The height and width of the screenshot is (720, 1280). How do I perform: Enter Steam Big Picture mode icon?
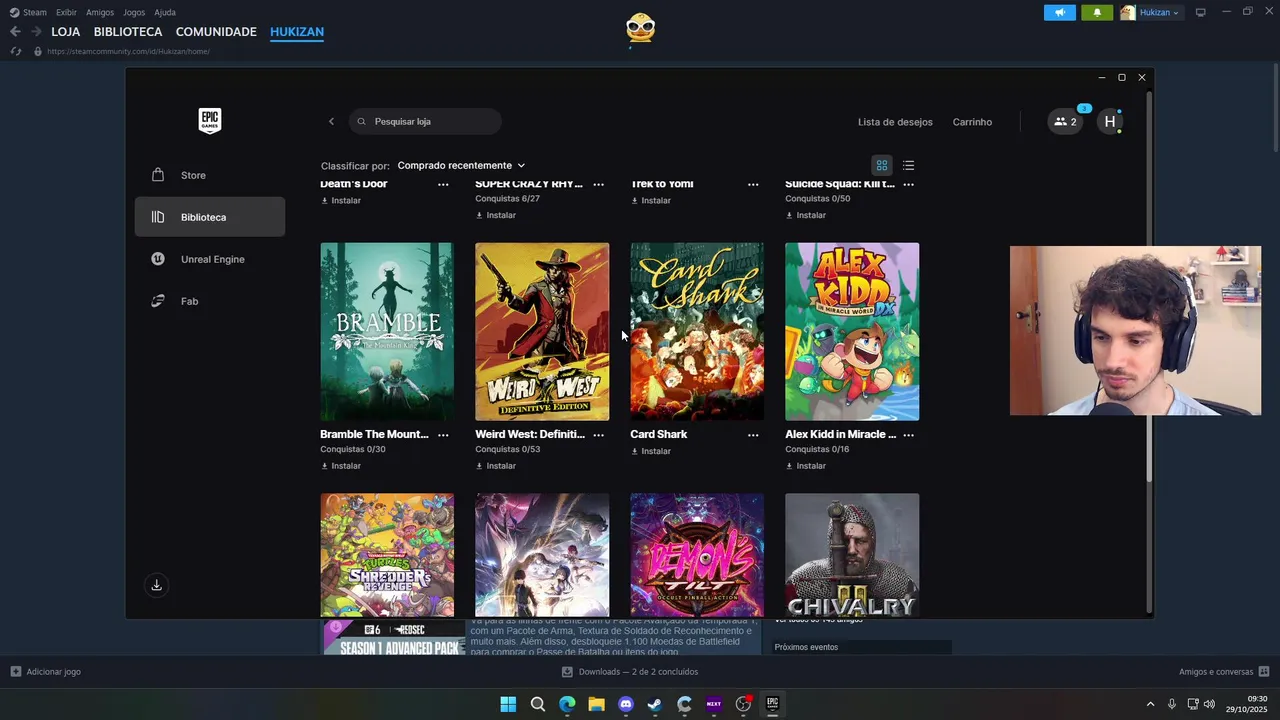[x=1201, y=12]
